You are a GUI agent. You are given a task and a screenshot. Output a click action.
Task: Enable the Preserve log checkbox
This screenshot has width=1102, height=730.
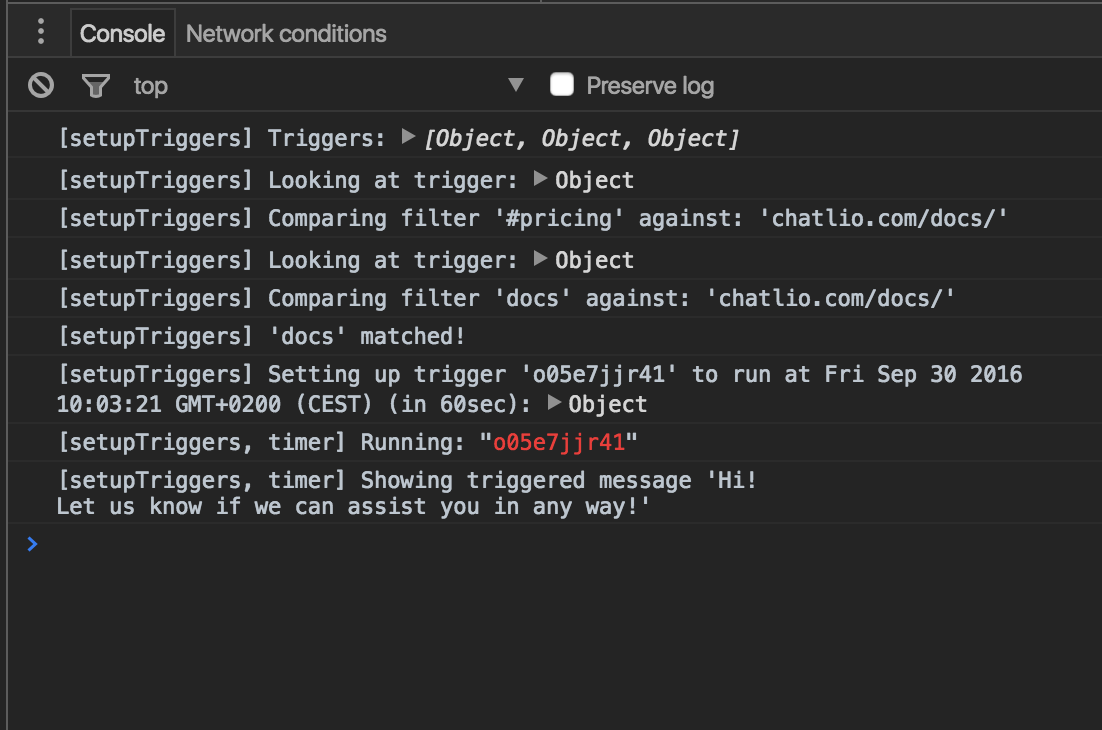562,84
